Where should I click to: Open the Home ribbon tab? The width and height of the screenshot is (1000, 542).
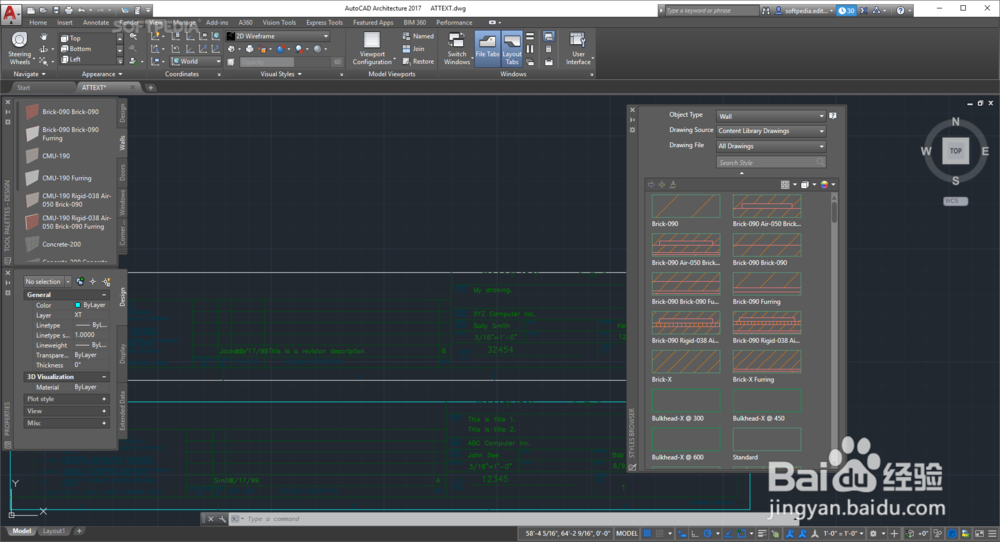coord(38,22)
